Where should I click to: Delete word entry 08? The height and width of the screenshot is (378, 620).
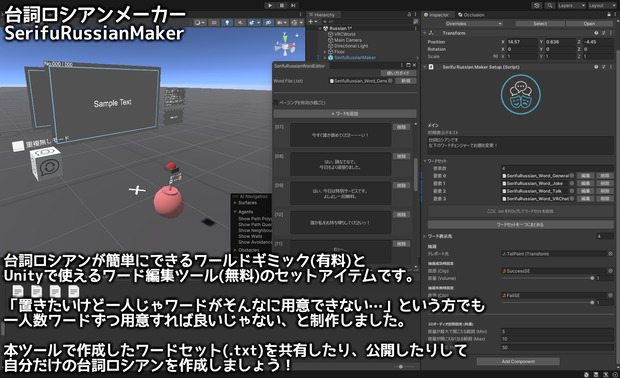point(401,157)
